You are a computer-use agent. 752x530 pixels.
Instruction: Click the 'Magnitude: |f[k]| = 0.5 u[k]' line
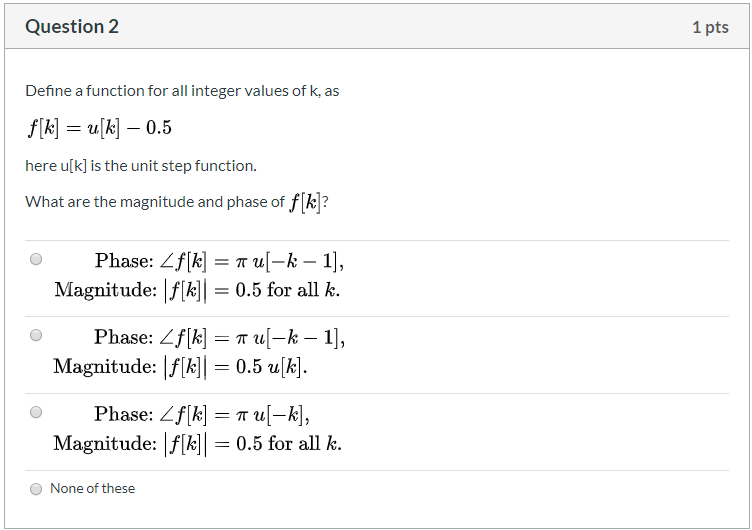(180, 367)
